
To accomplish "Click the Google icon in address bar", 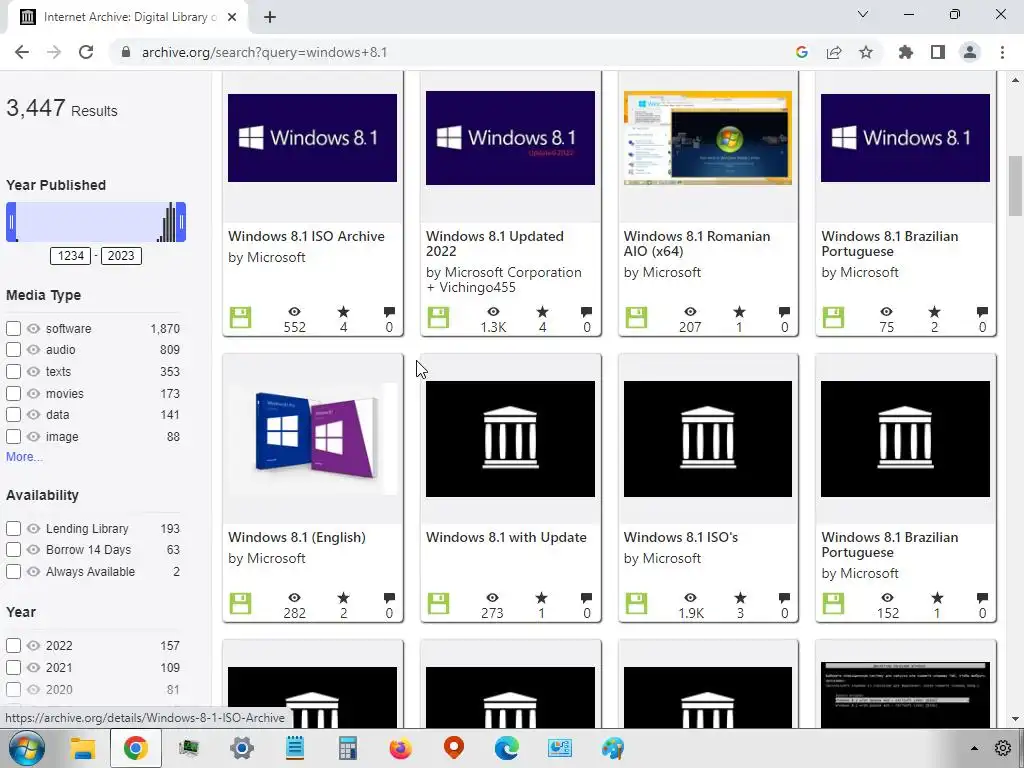I will pyautogui.click(x=801, y=52).
